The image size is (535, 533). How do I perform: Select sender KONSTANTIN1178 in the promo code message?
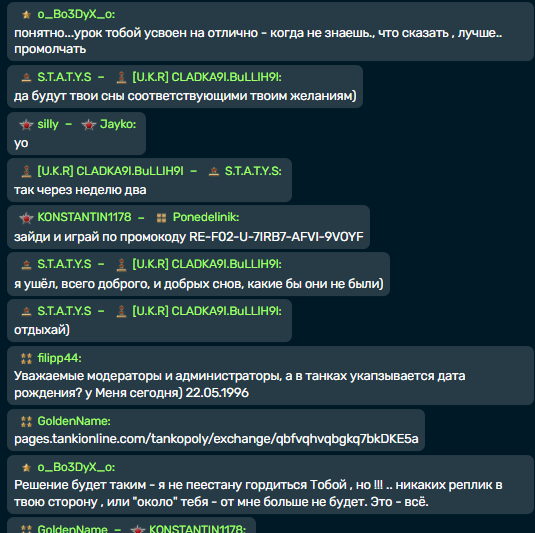84,217
